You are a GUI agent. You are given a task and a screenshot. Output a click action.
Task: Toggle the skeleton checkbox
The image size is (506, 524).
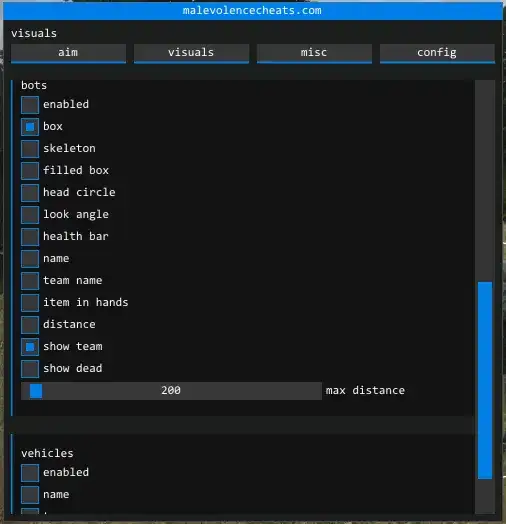click(x=30, y=149)
